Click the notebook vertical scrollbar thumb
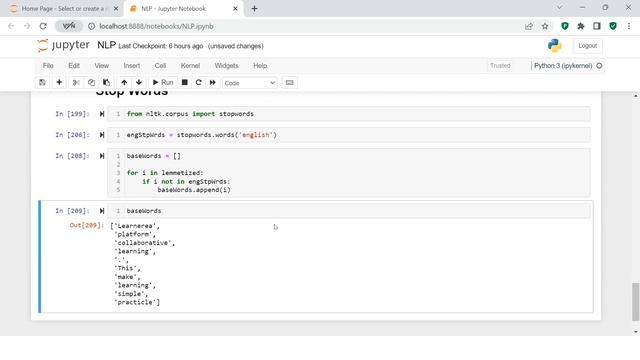The width and height of the screenshot is (640, 360). tap(636, 302)
